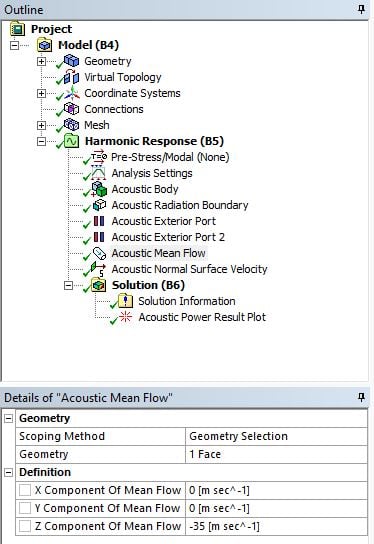Image resolution: width=374 pixels, height=544 pixels.
Task: Select the Connections icon in tree
Action: tap(71, 109)
